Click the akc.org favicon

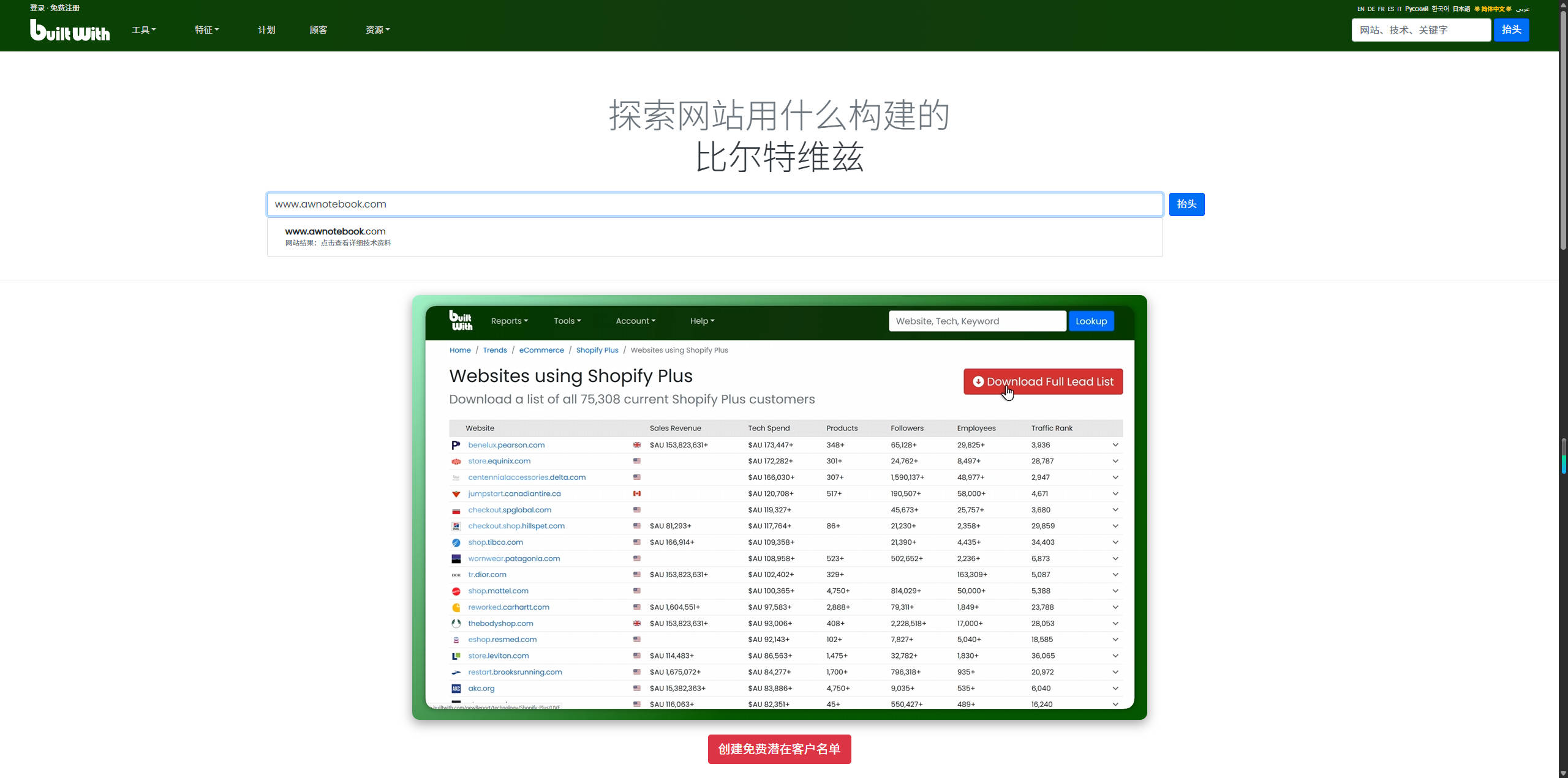[x=456, y=689]
